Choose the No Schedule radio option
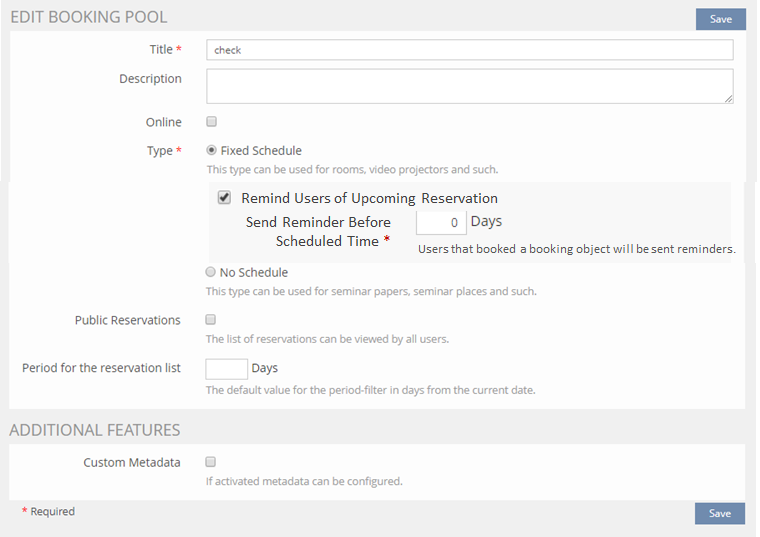The width and height of the screenshot is (760, 537). pyautogui.click(x=211, y=272)
